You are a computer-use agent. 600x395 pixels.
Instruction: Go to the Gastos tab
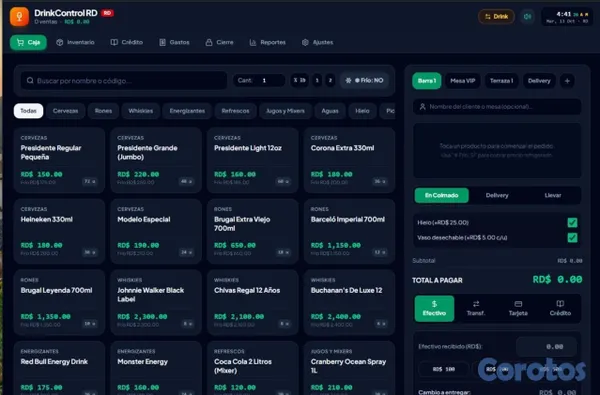[x=174, y=42]
